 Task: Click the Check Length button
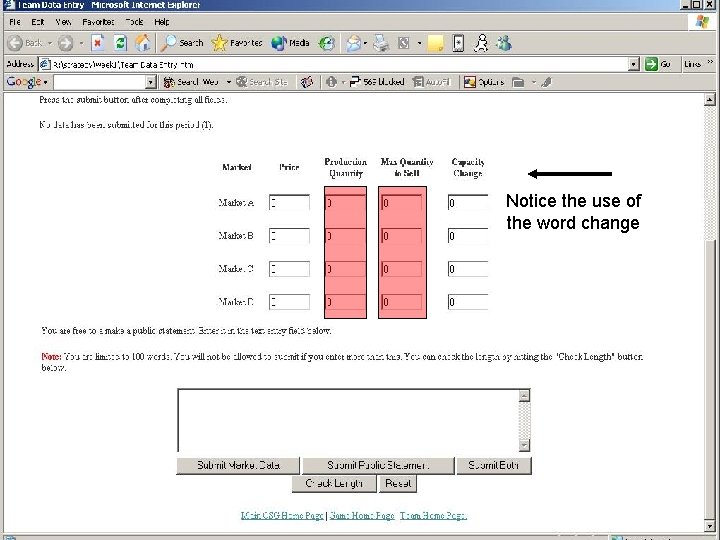point(334,484)
